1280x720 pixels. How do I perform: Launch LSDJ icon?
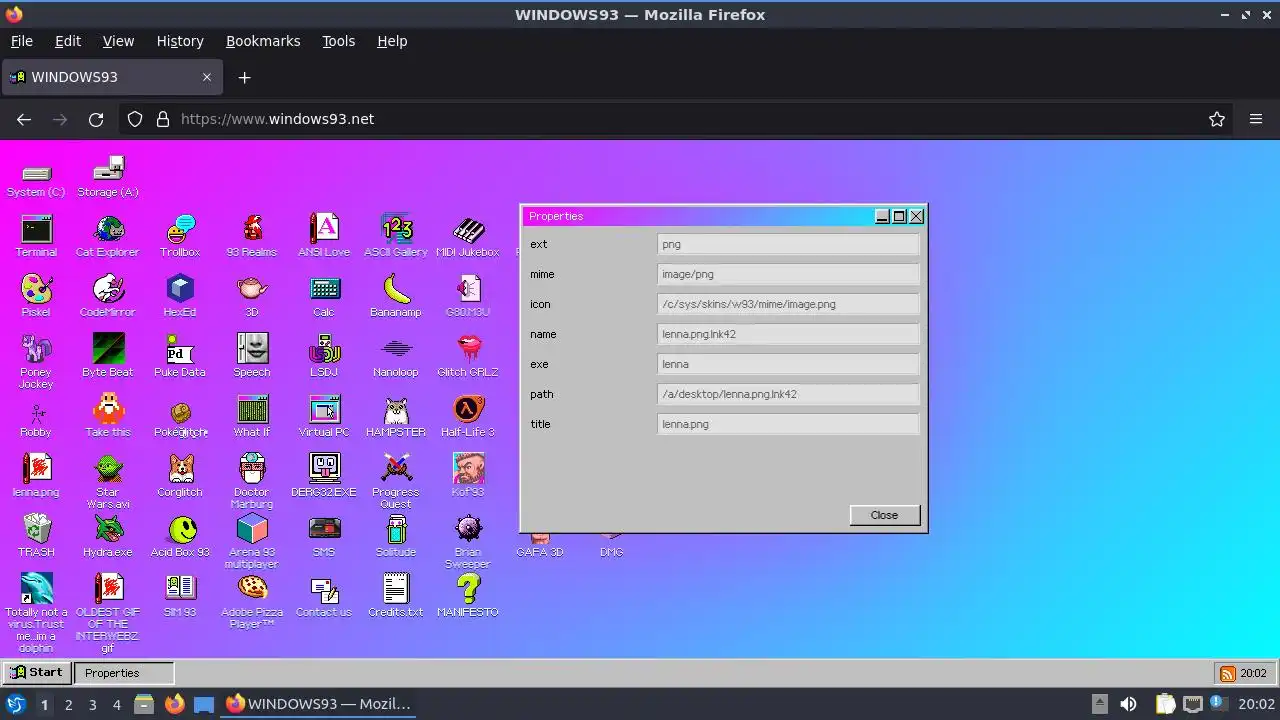324,357
